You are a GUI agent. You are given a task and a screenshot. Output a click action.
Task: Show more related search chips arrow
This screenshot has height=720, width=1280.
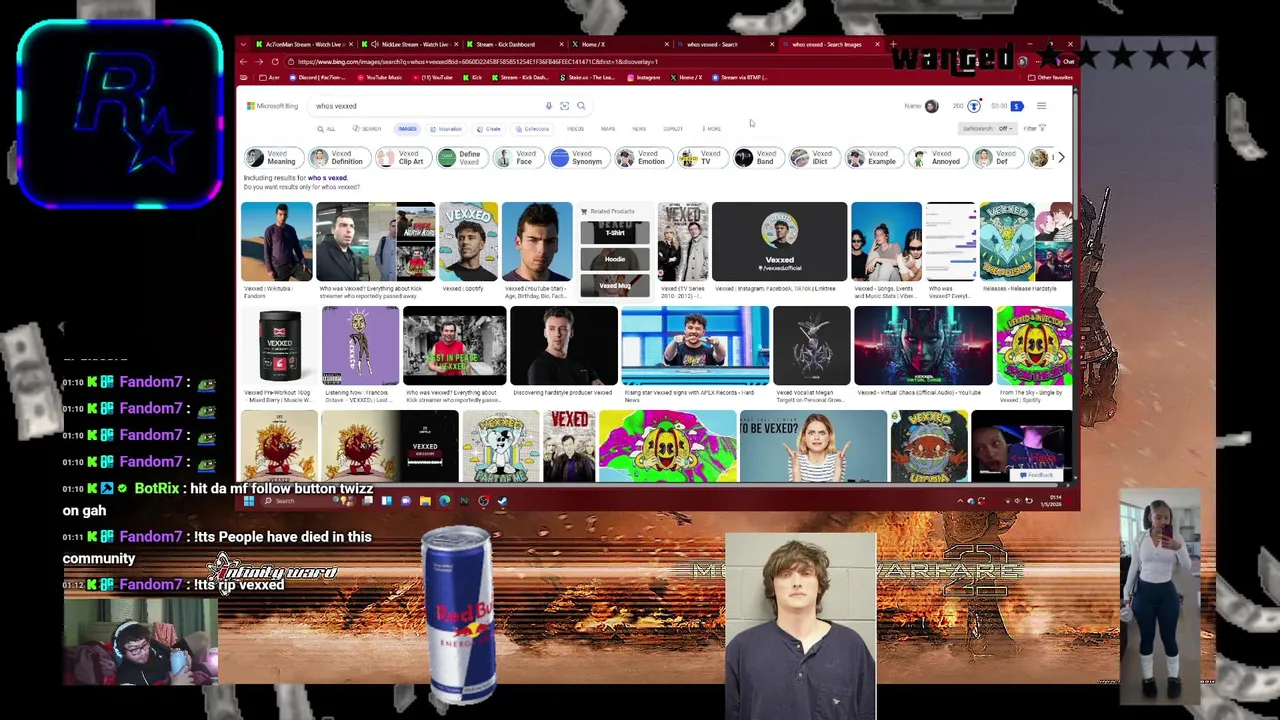click(x=1061, y=158)
